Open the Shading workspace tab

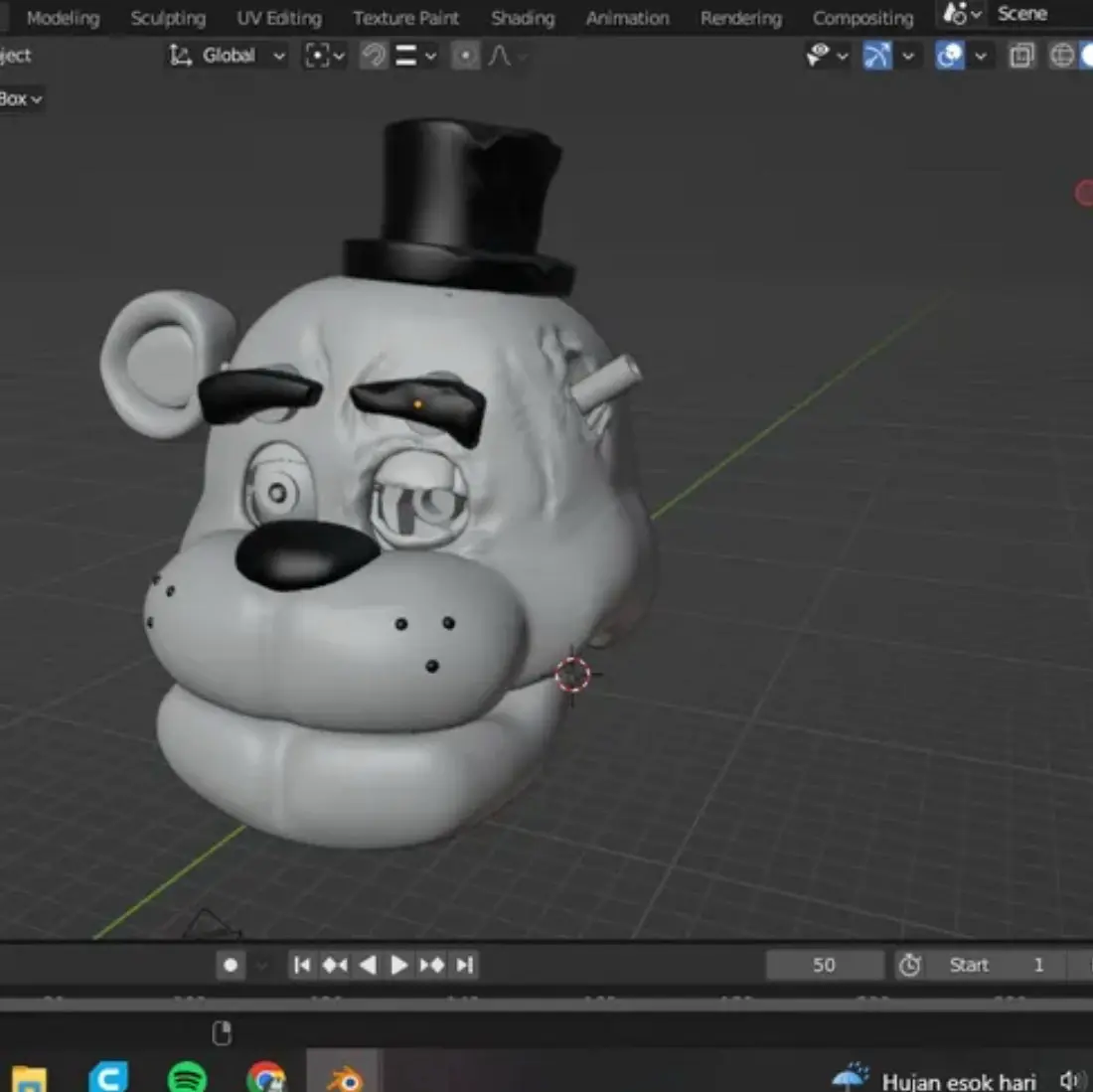tap(523, 18)
